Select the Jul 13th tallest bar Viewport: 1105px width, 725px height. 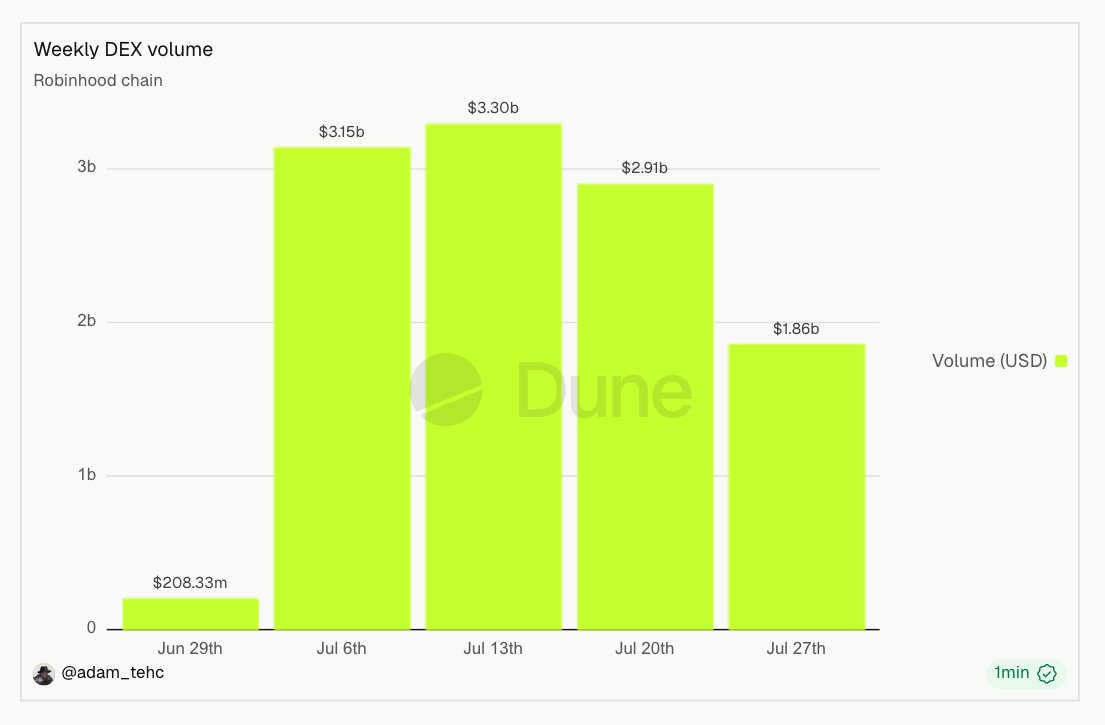click(493, 376)
